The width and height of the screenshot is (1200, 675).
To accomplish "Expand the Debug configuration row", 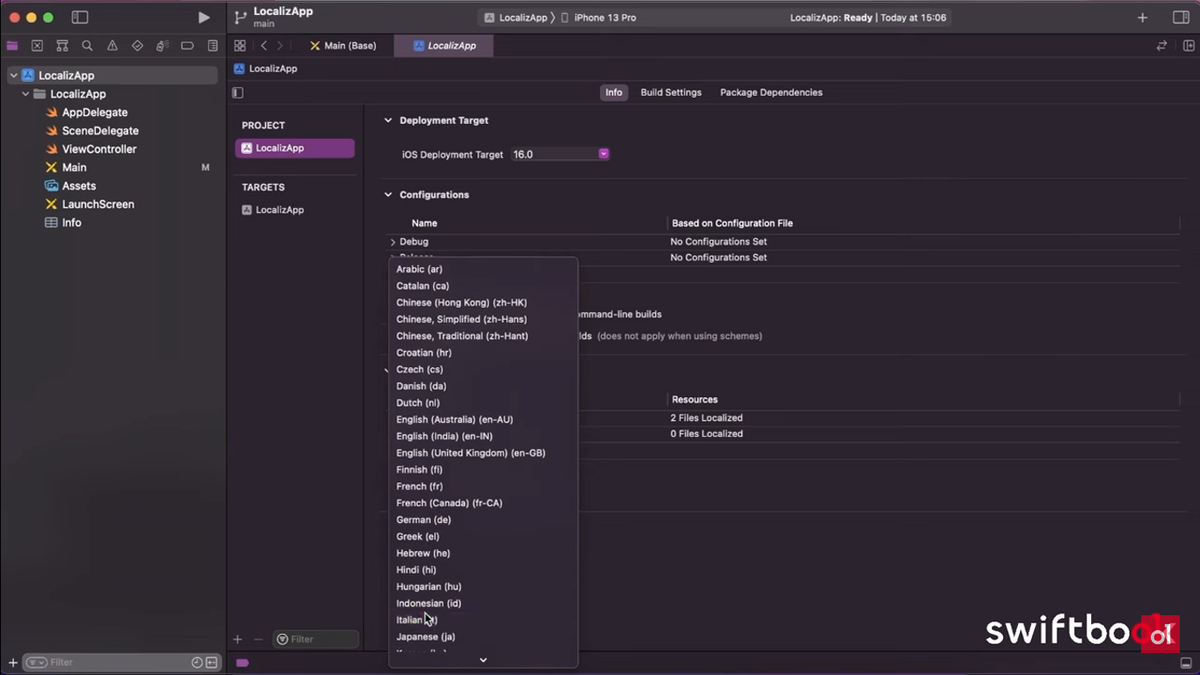I will click(x=393, y=242).
